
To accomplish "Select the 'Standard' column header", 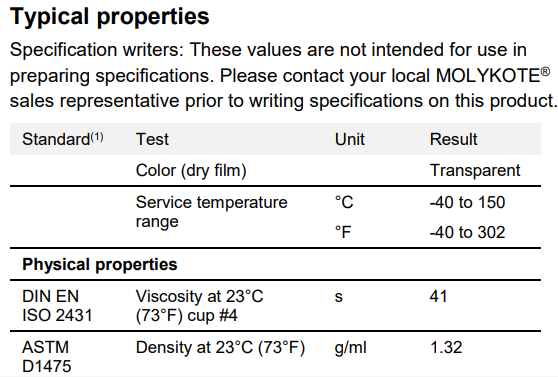I will [63, 139].
